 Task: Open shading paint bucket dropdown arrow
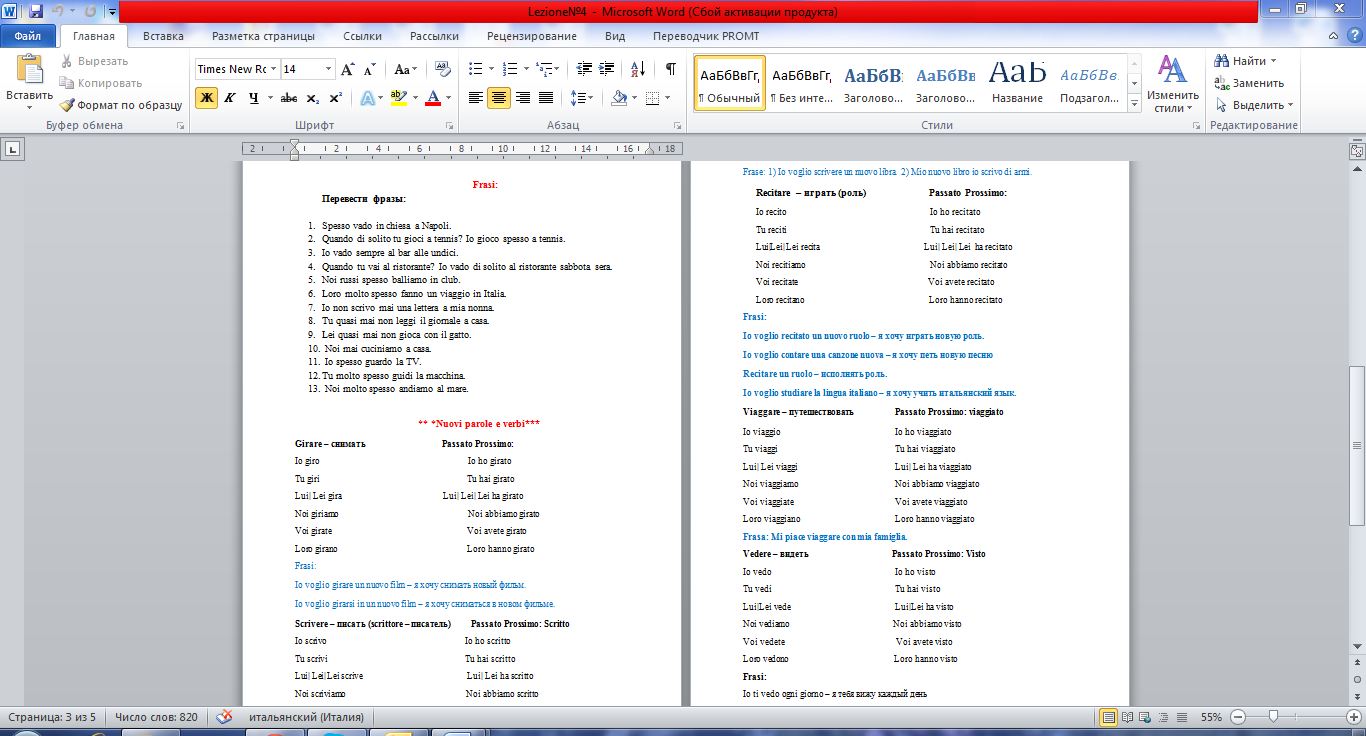636,98
